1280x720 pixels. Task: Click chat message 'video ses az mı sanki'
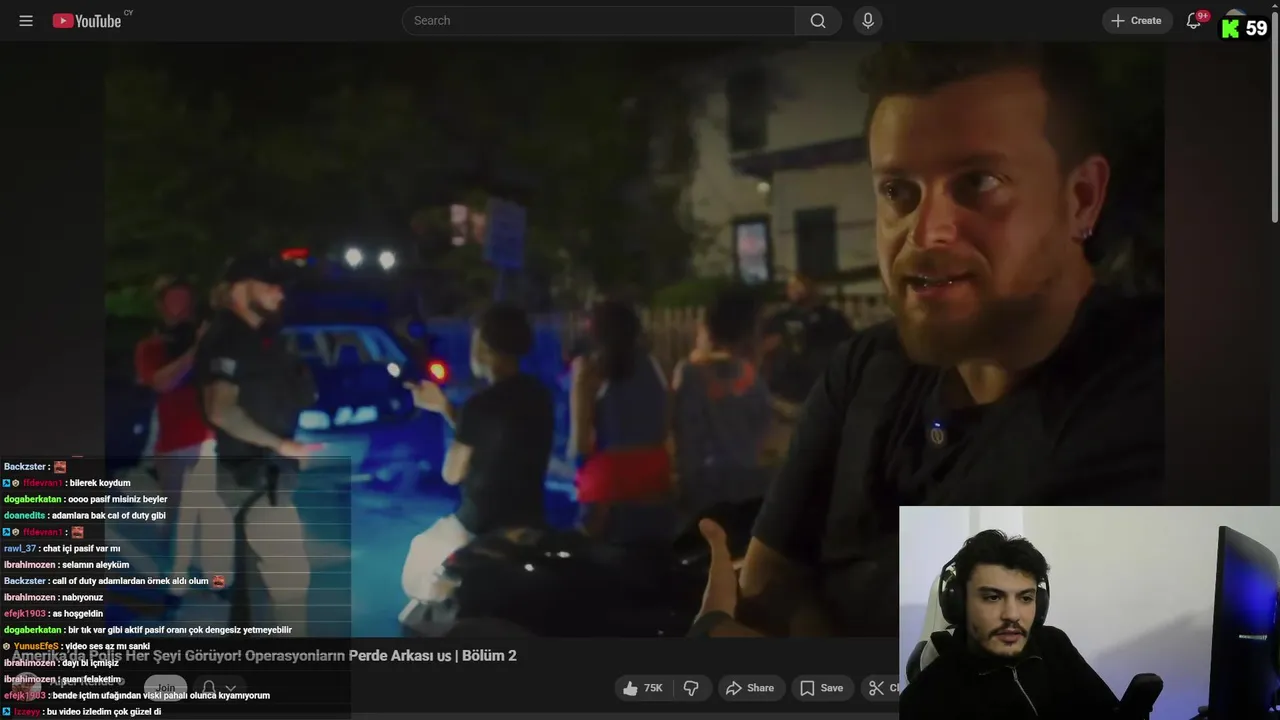pyautogui.click(x=107, y=647)
